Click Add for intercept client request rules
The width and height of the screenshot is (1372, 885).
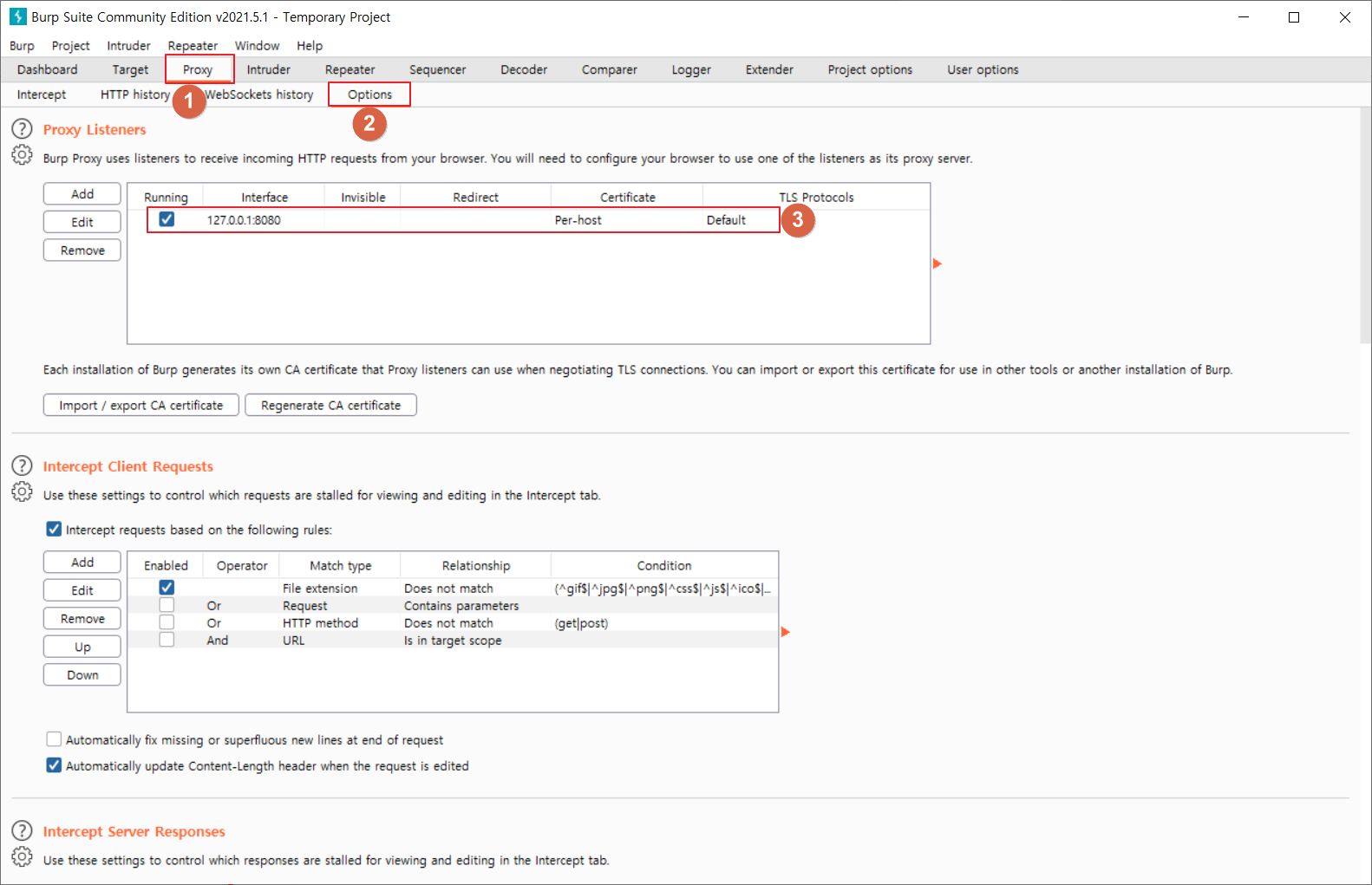pos(82,563)
